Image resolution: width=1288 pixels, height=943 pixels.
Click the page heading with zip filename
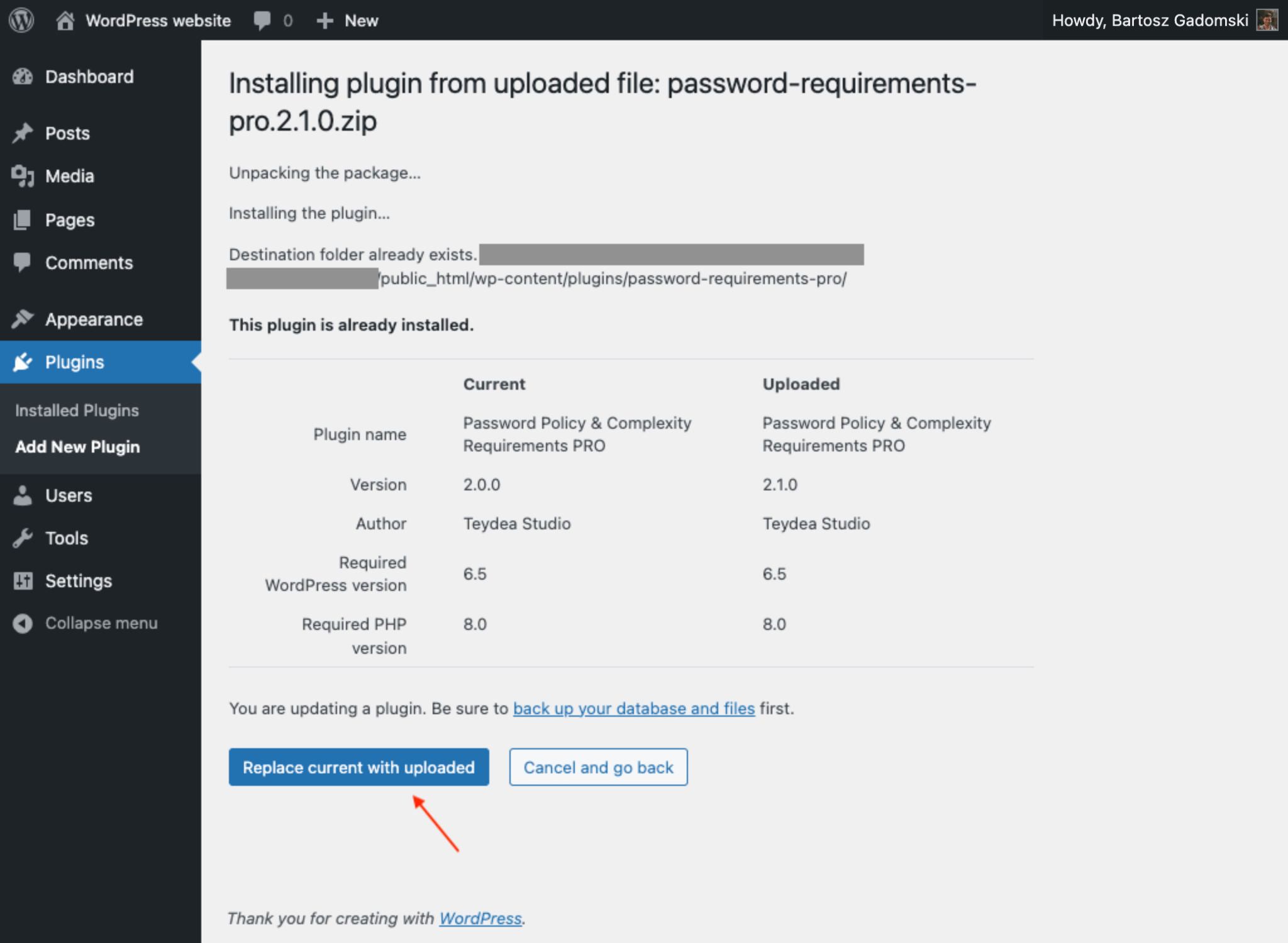point(602,102)
